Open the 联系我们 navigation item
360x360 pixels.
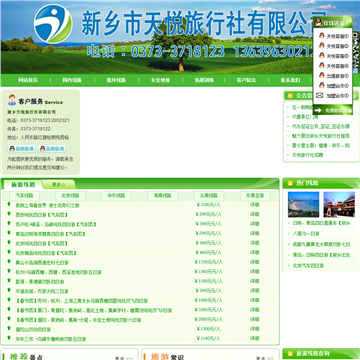[x=290, y=80]
